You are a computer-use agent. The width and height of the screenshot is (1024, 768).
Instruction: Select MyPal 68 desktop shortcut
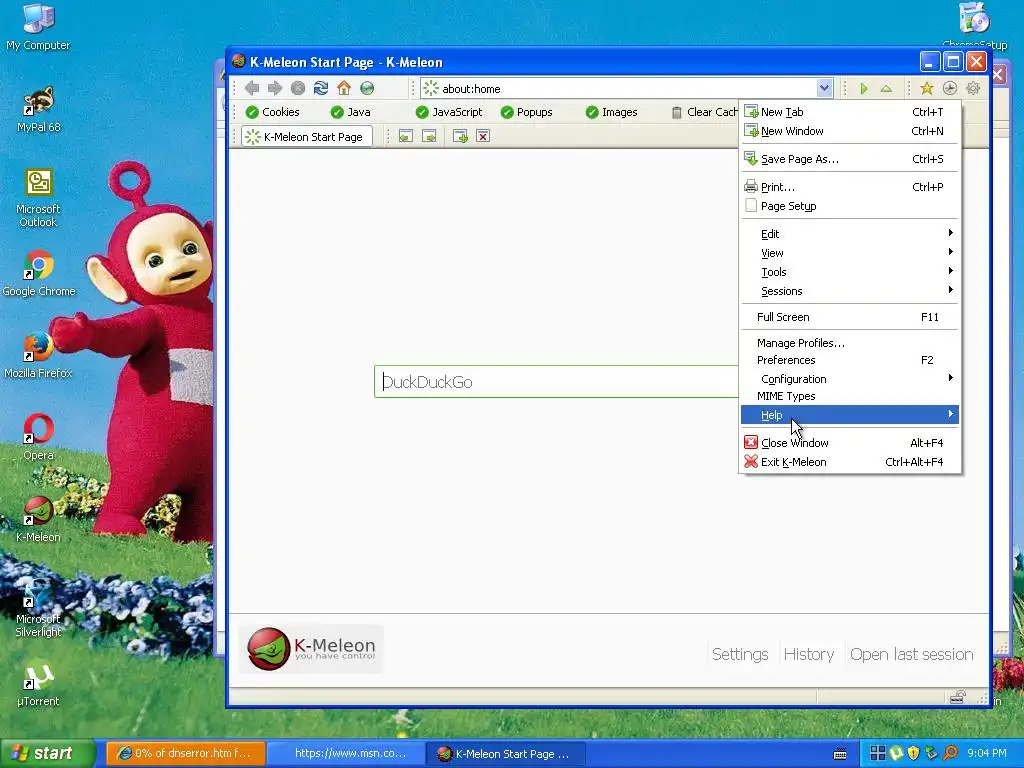(39, 110)
